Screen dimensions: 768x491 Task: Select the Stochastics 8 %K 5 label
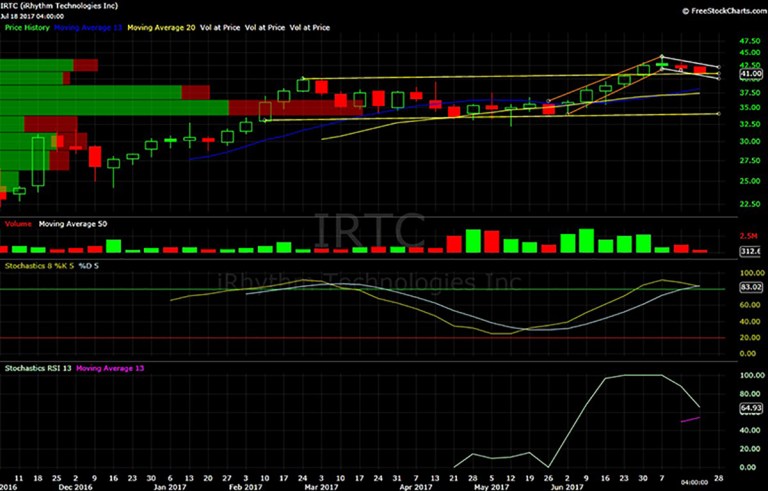(39, 266)
